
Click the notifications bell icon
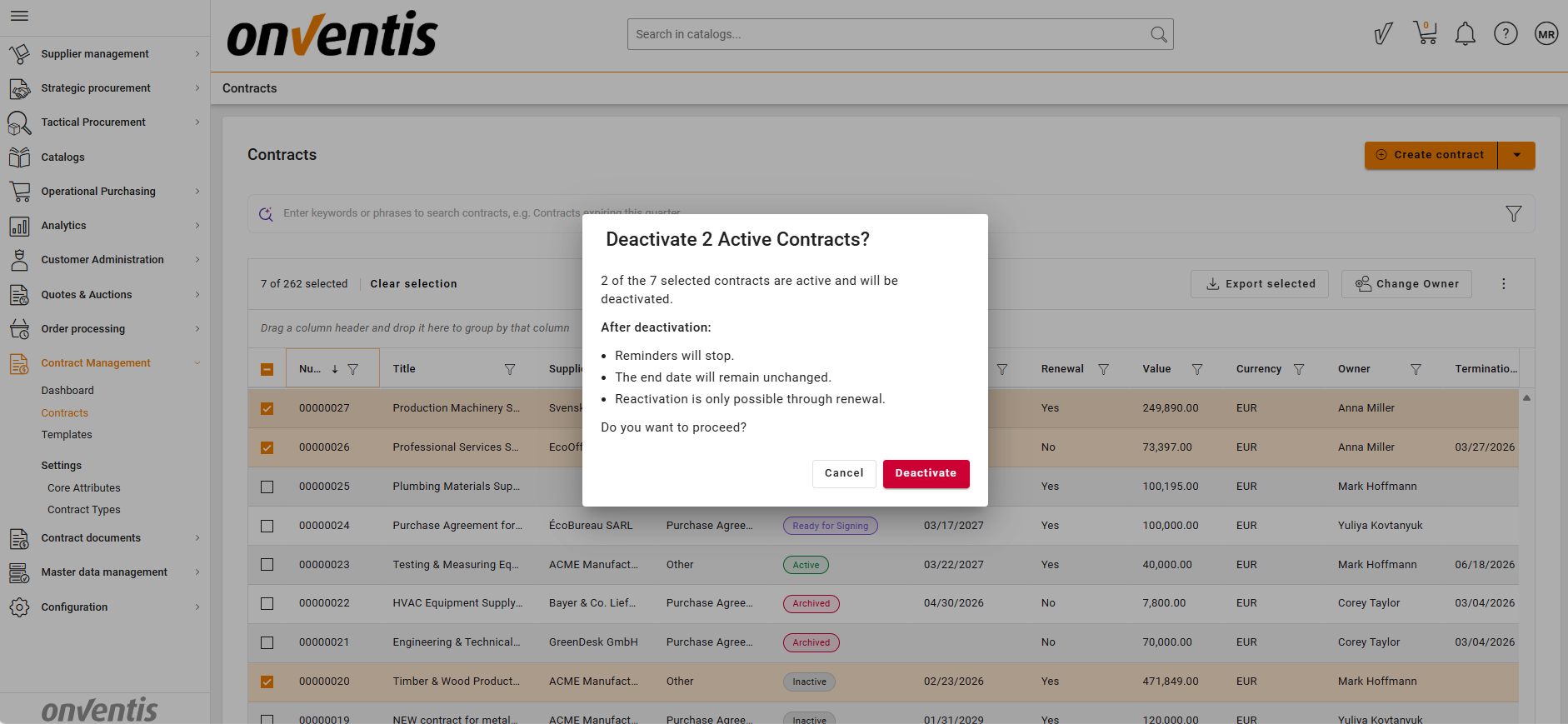(1465, 34)
